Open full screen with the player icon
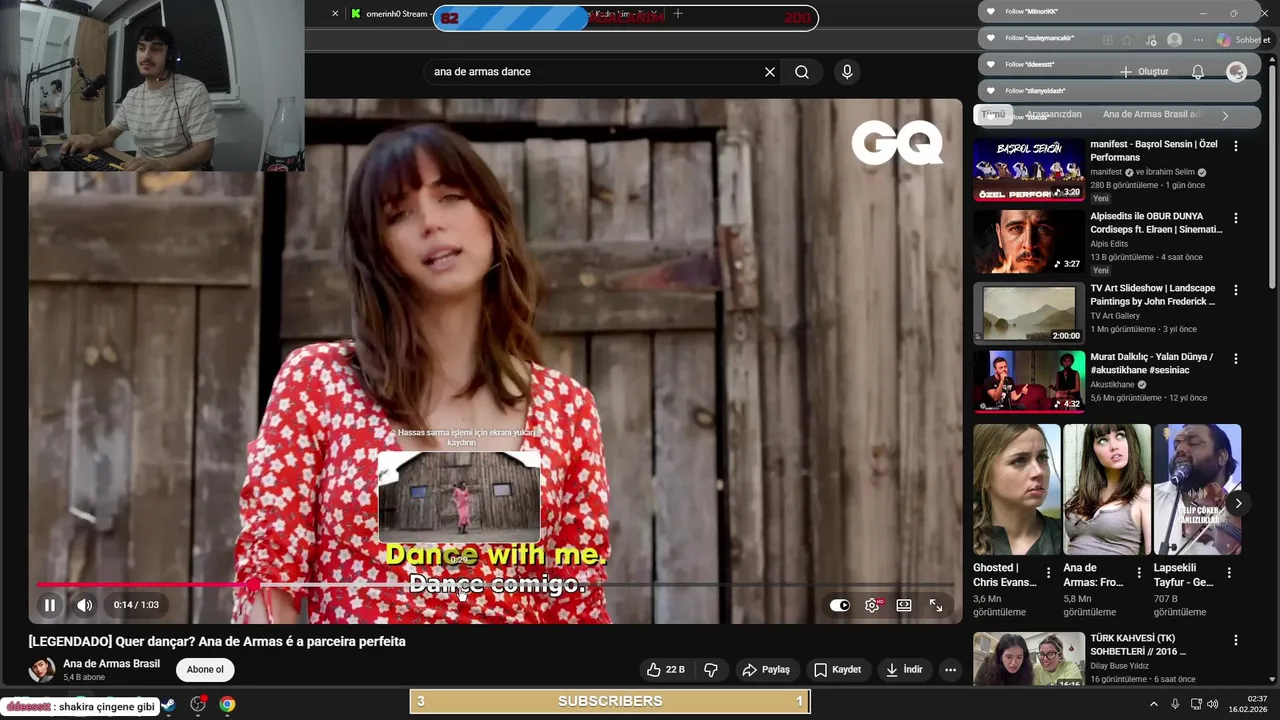Image resolution: width=1280 pixels, height=720 pixels. [x=936, y=605]
